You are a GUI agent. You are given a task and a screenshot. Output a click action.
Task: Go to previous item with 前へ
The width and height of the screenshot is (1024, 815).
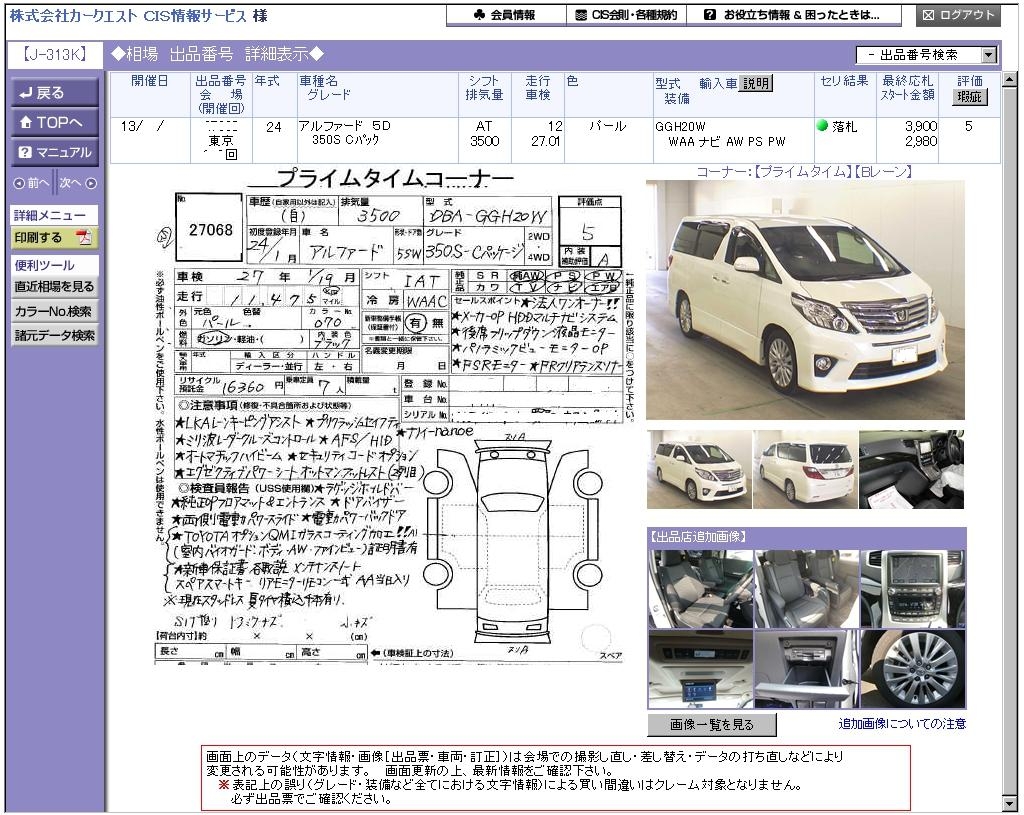point(31,184)
